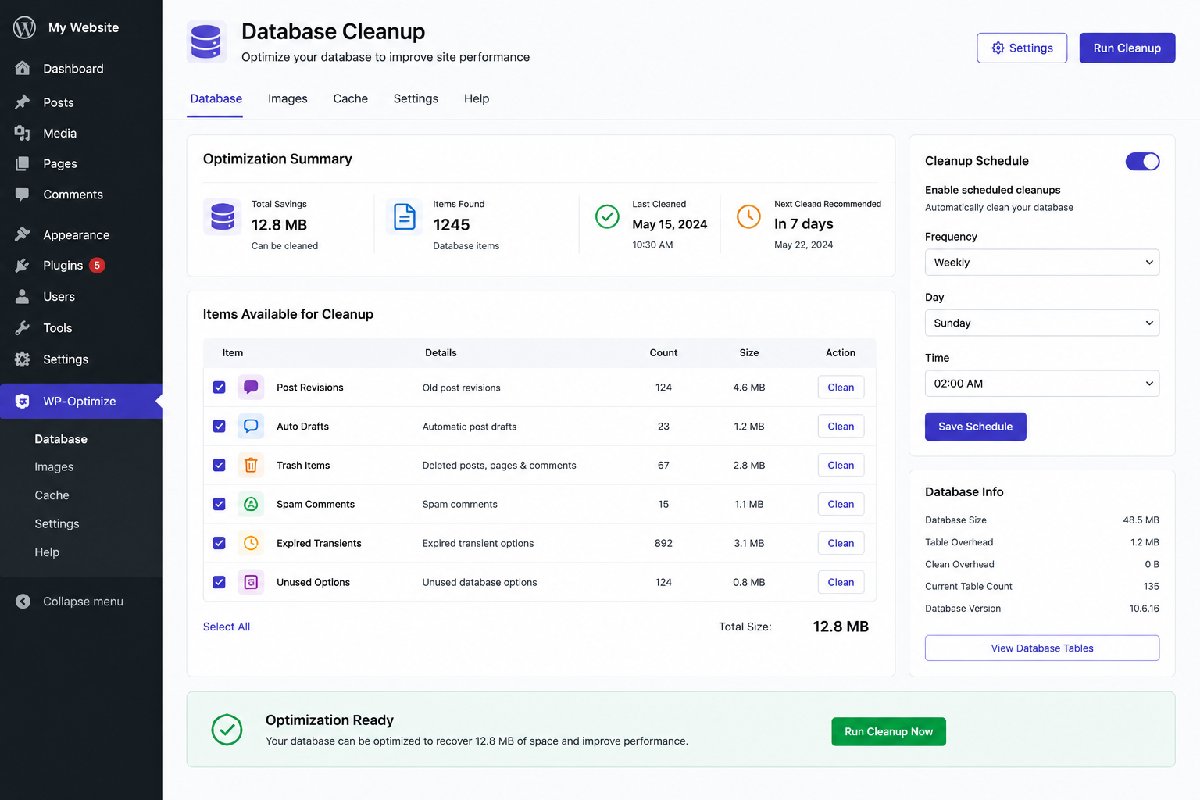Open the Time dropdown showing 02:00 AM
1200x800 pixels.
click(1042, 384)
